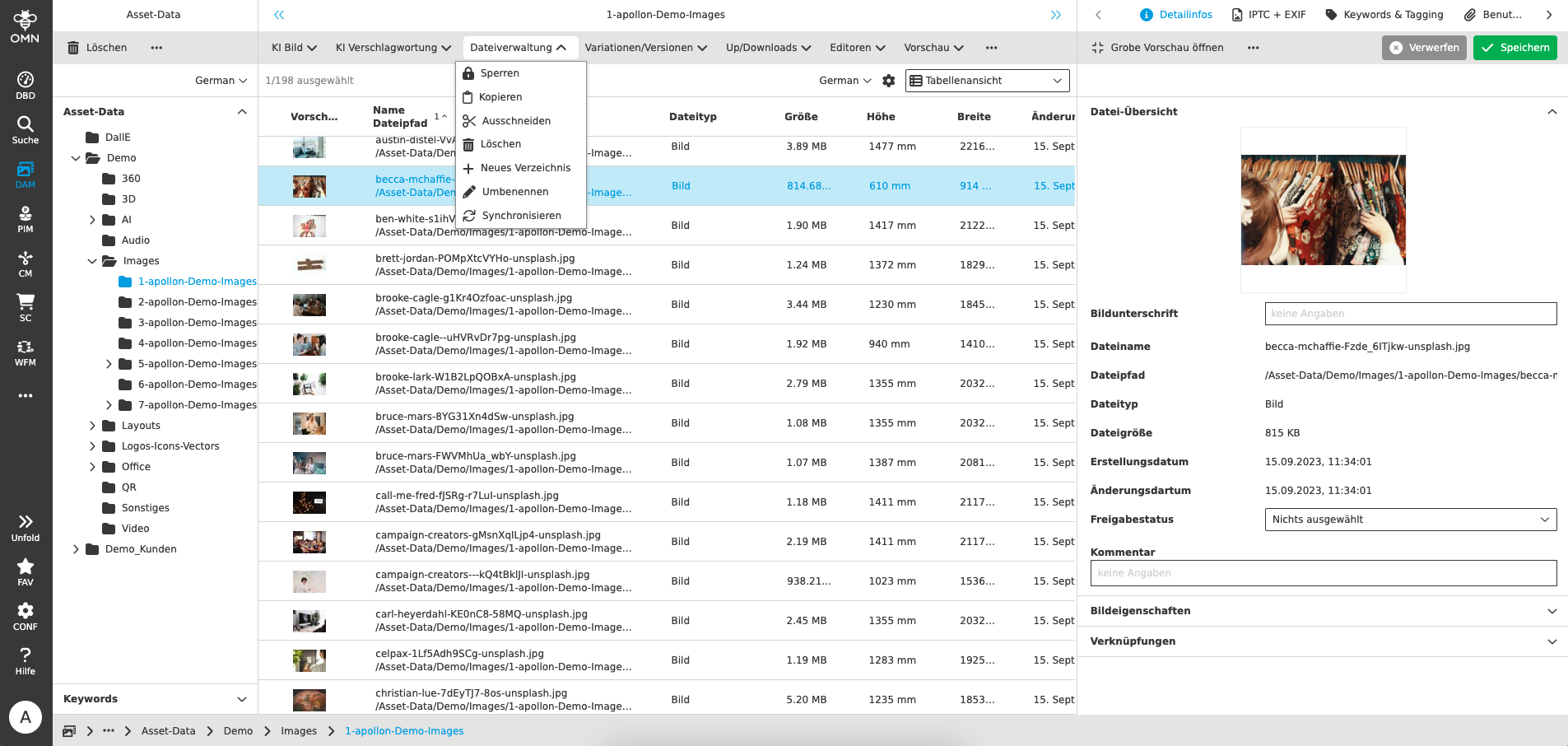This screenshot has height=746, width=1568.
Task: Switch to the IPTC + EXIF tab
Action: 1268,14
